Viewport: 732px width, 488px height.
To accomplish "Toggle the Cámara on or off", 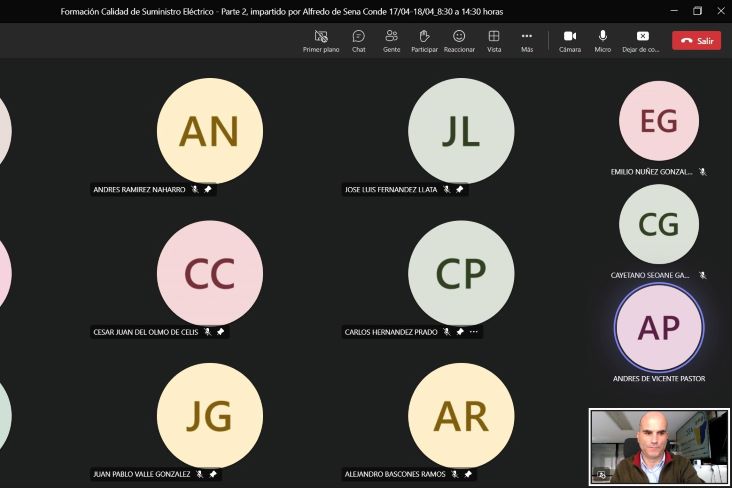I will pyautogui.click(x=570, y=41).
